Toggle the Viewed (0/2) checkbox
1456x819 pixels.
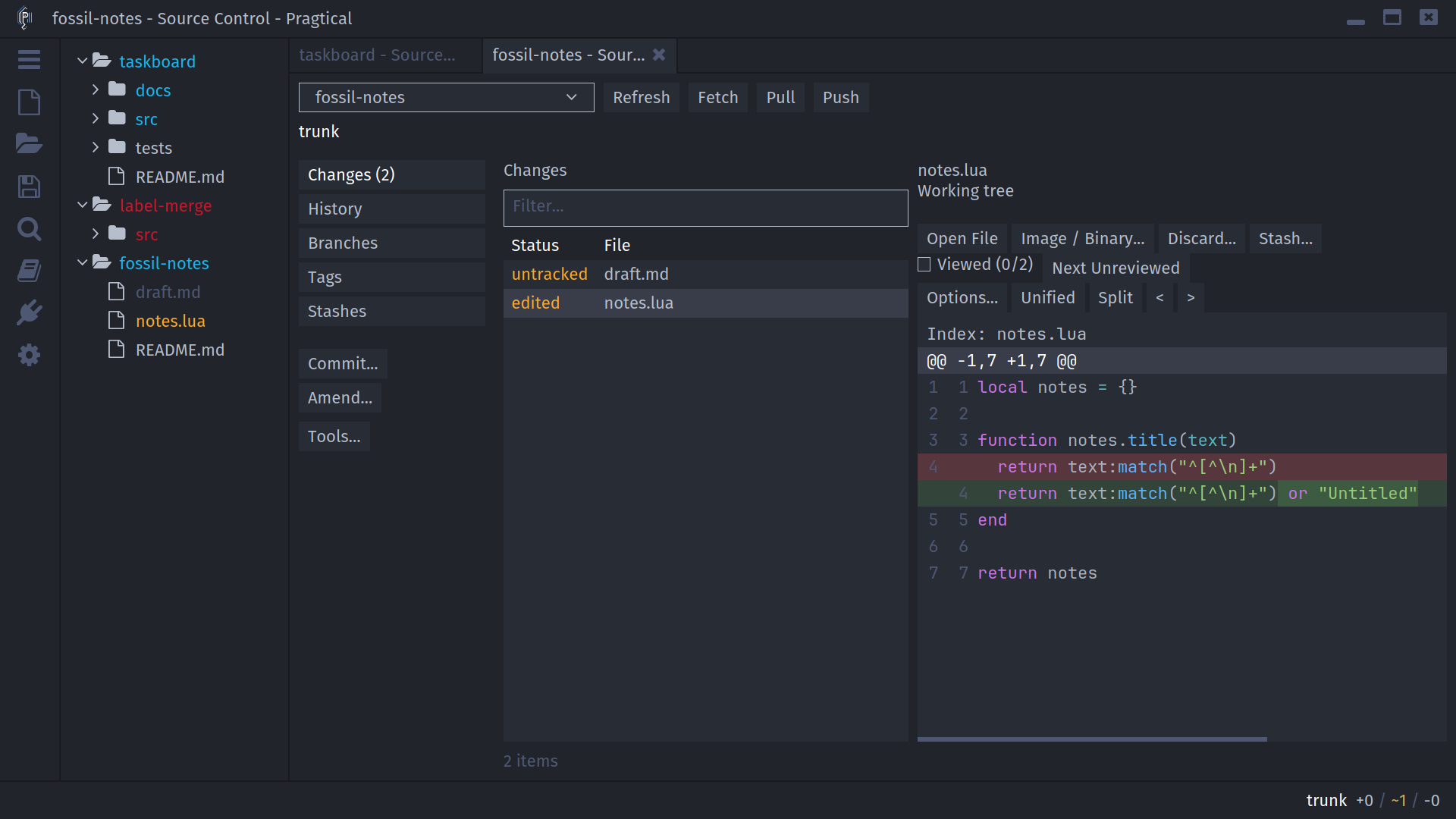924,265
